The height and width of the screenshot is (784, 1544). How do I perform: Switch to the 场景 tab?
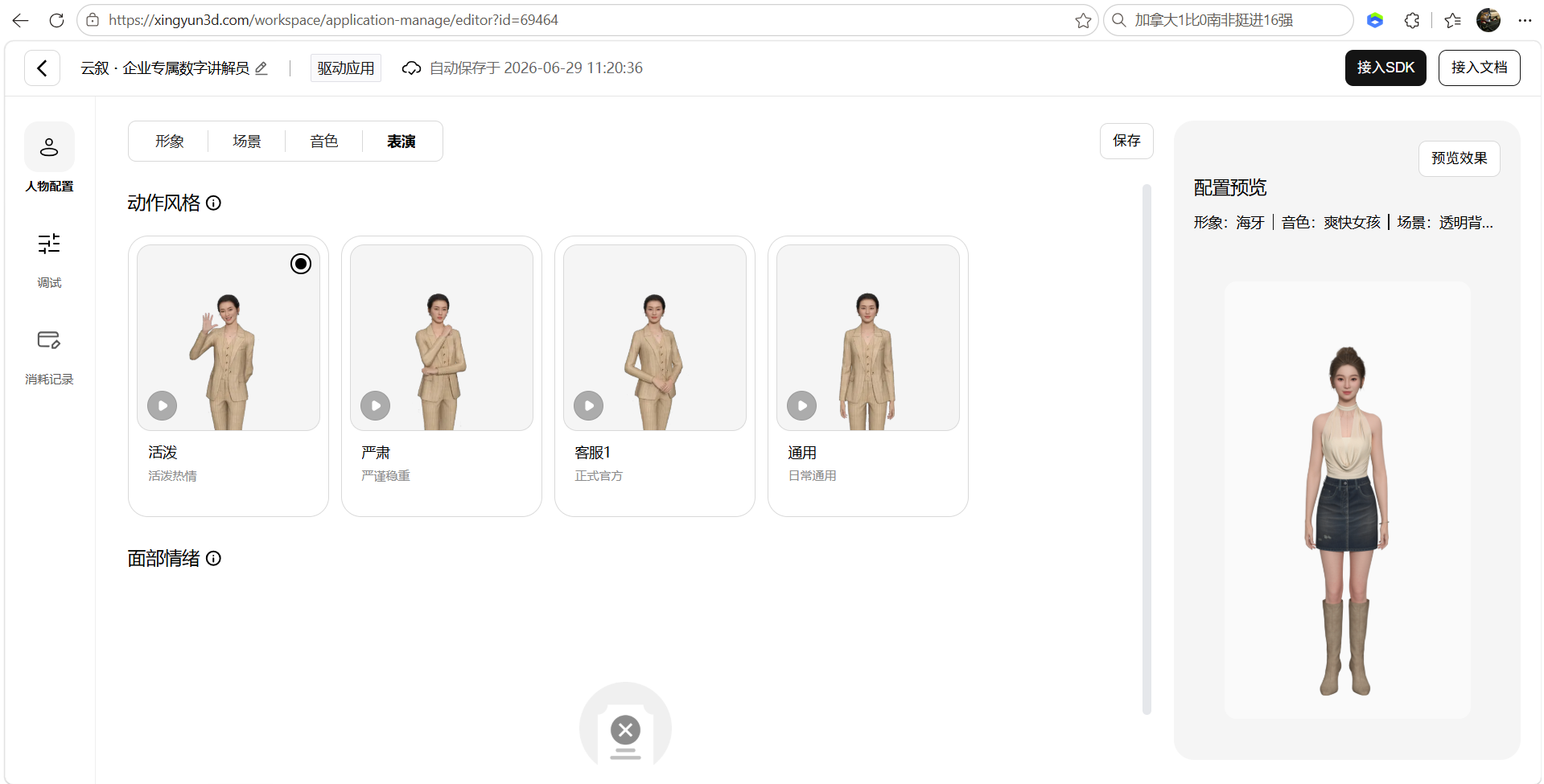pos(247,142)
